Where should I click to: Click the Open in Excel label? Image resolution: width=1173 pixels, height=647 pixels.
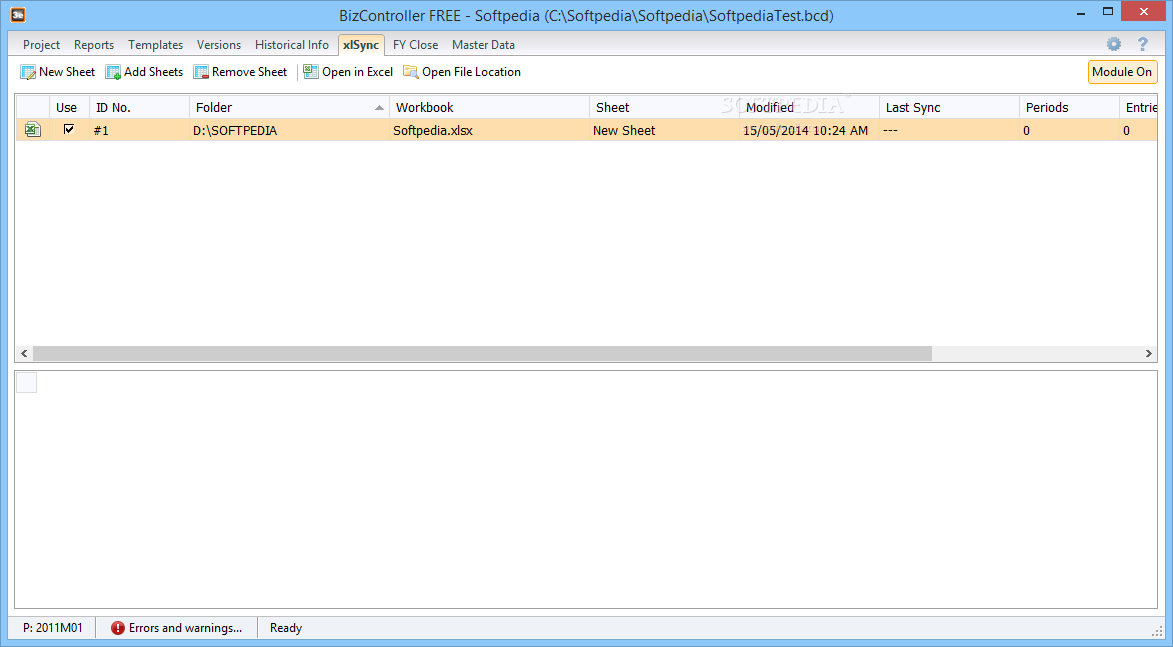(x=358, y=72)
